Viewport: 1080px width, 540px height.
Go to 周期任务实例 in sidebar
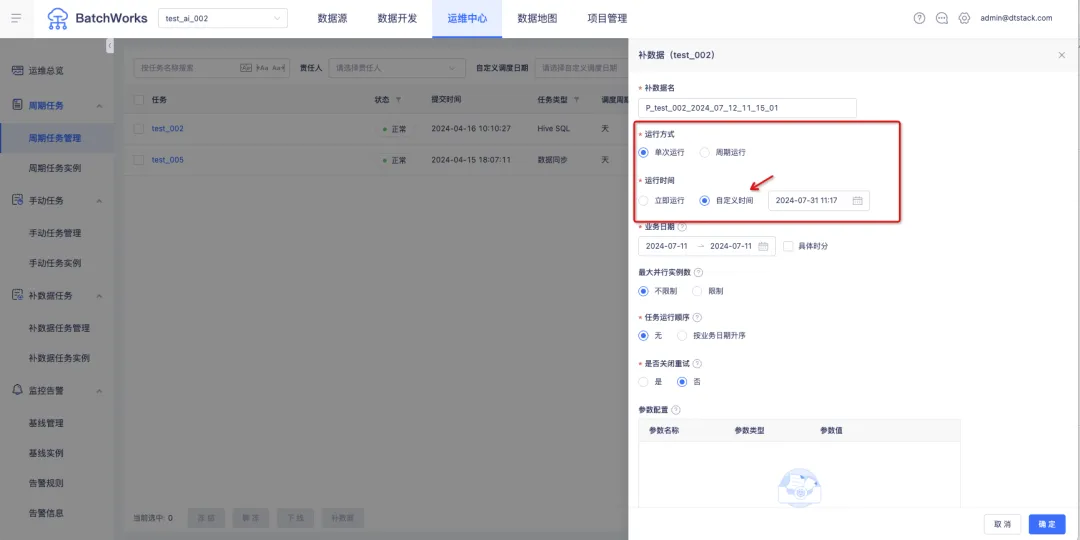coord(56,168)
